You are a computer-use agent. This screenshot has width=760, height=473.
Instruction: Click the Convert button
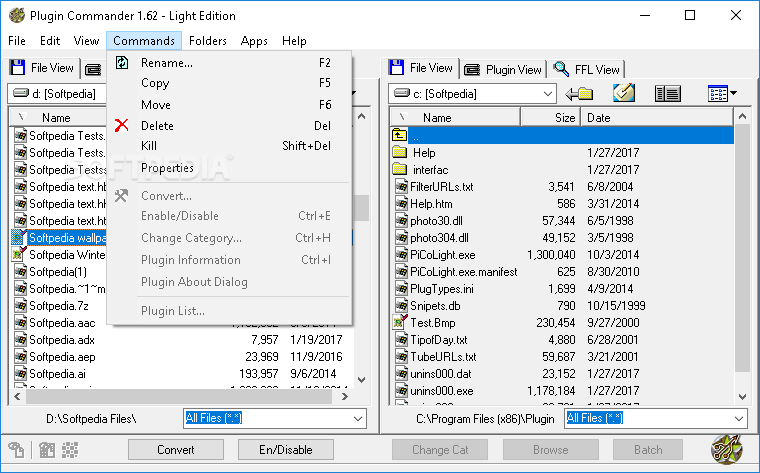[175, 450]
